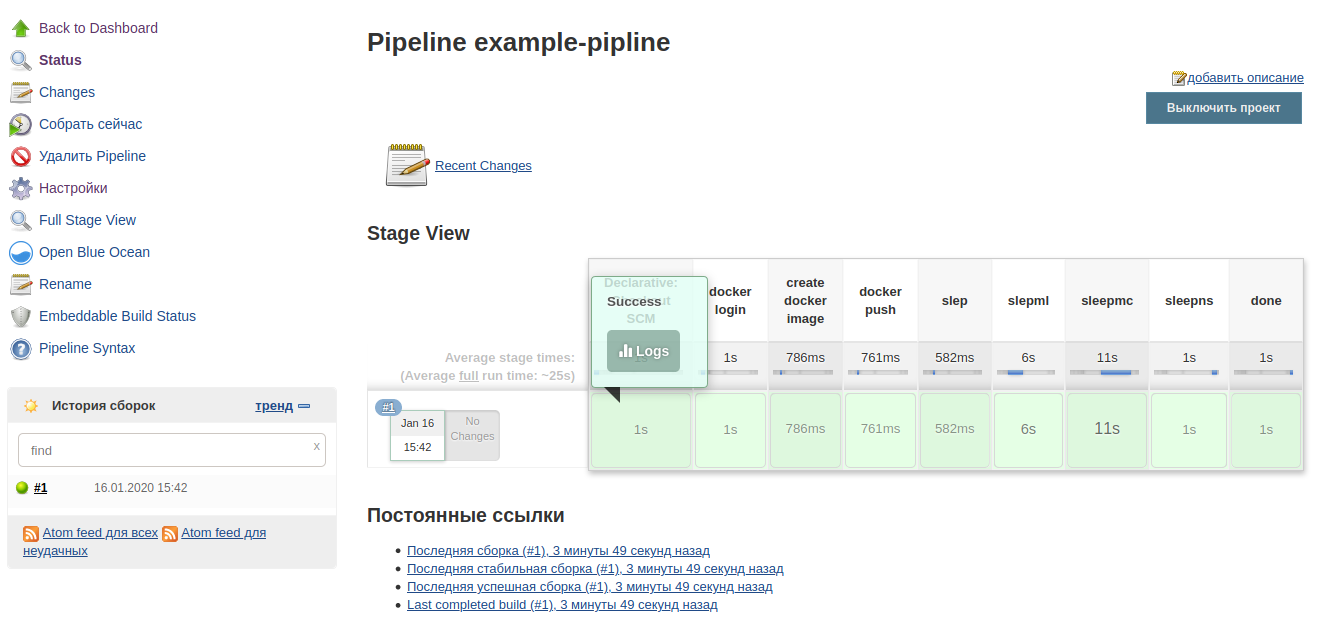Click the Status magnifier icon in sidebar
Image resolution: width=1317 pixels, height=619 pixels.
coord(20,60)
